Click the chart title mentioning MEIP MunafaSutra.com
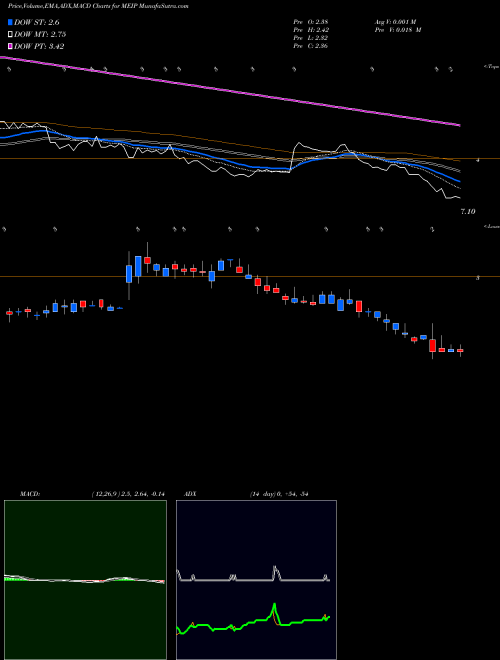 (98, 6)
